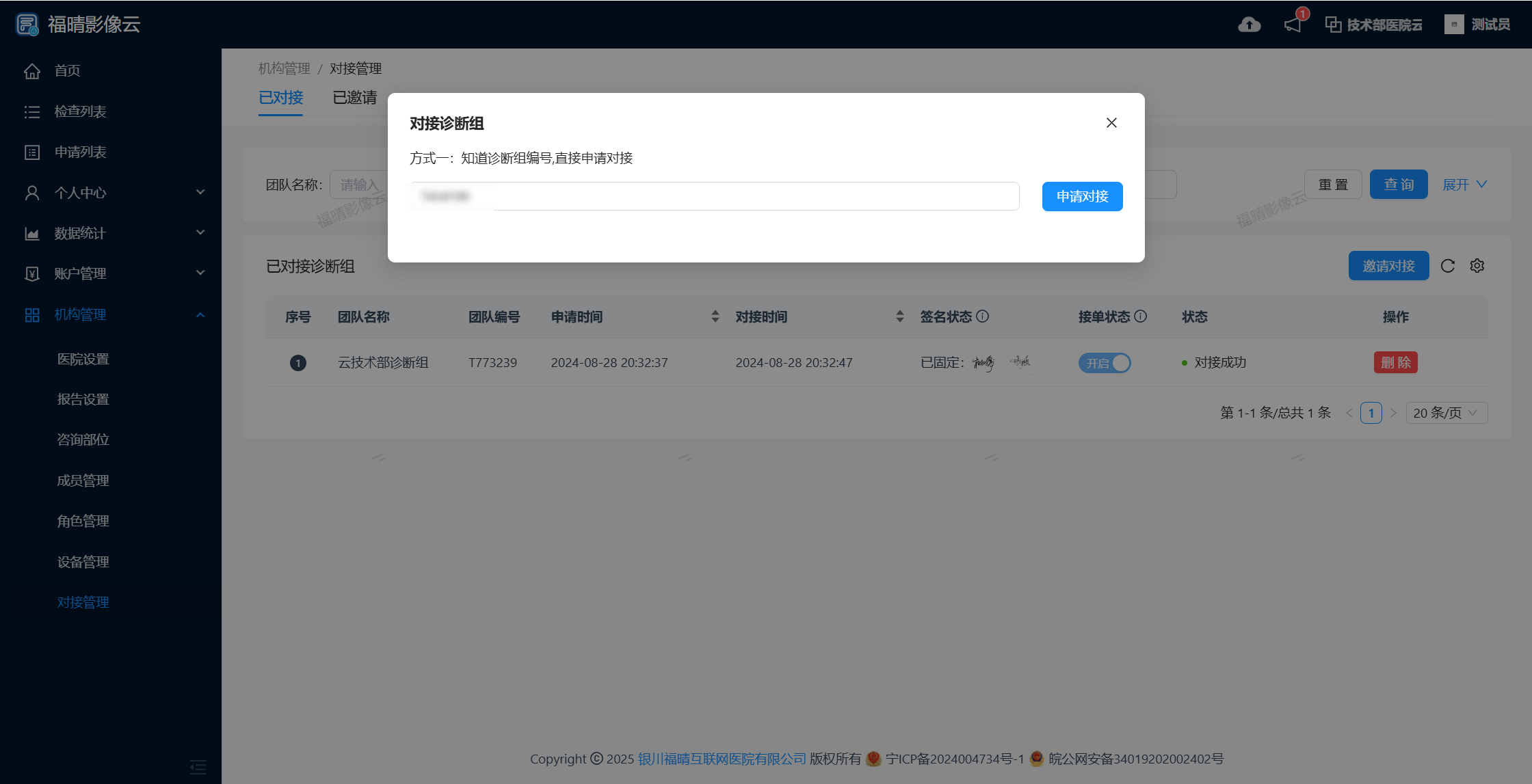This screenshot has height=784, width=1532.
Task: Click the cloud upload icon
Action: (x=1249, y=25)
